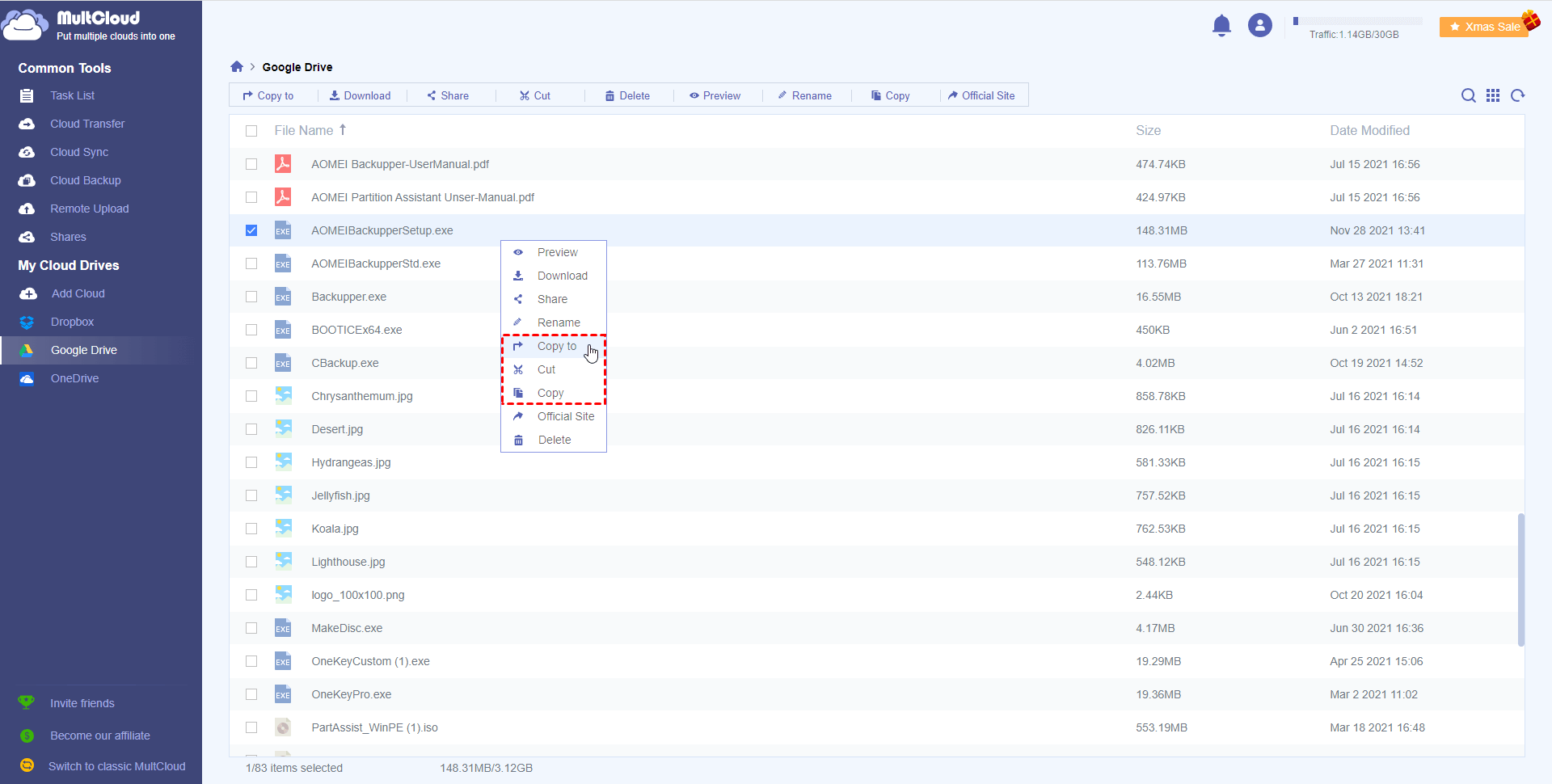The width and height of the screenshot is (1552, 784).
Task: Click EXE icon of MakeDisc.exe
Action: click(283, 628)
